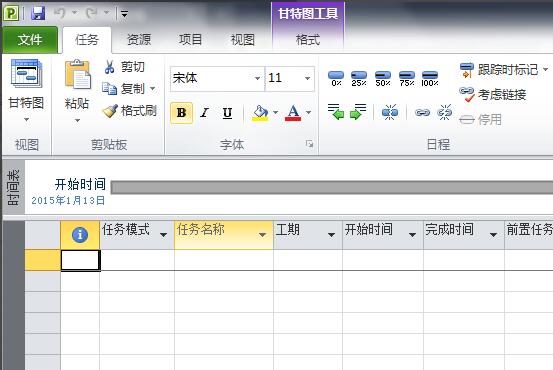Mark task 0% complete

[x=336, y=78]
